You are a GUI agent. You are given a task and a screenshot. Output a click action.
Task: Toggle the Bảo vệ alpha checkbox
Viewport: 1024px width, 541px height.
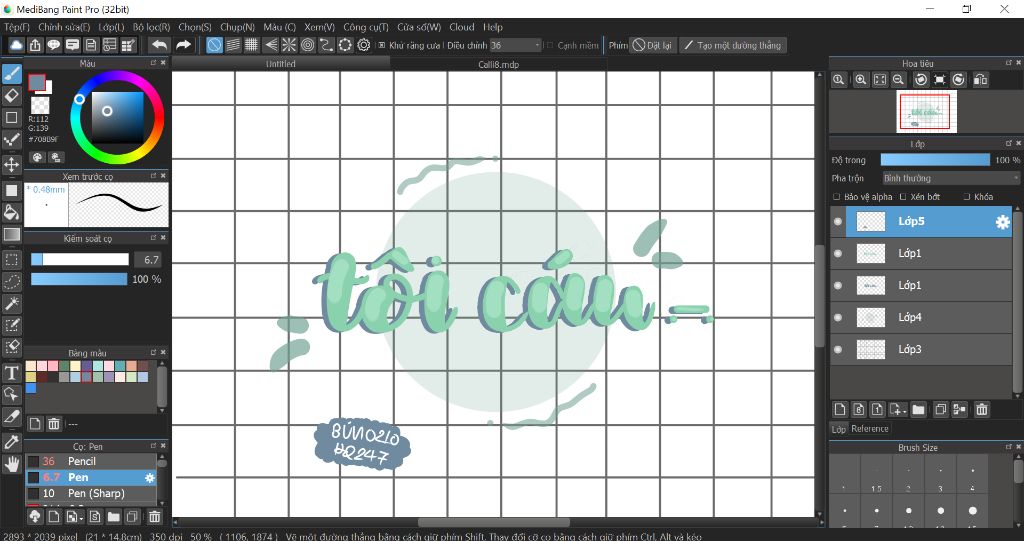[x=837, y=197]
